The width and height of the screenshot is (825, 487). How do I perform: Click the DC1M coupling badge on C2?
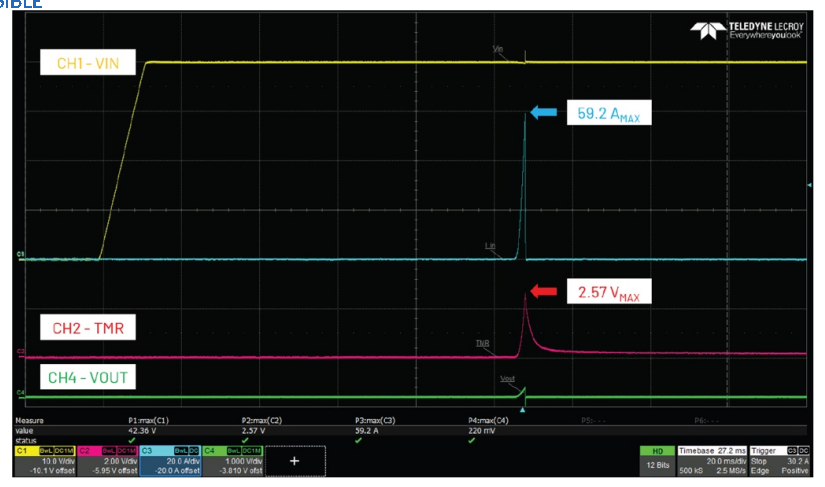[127, 451]
